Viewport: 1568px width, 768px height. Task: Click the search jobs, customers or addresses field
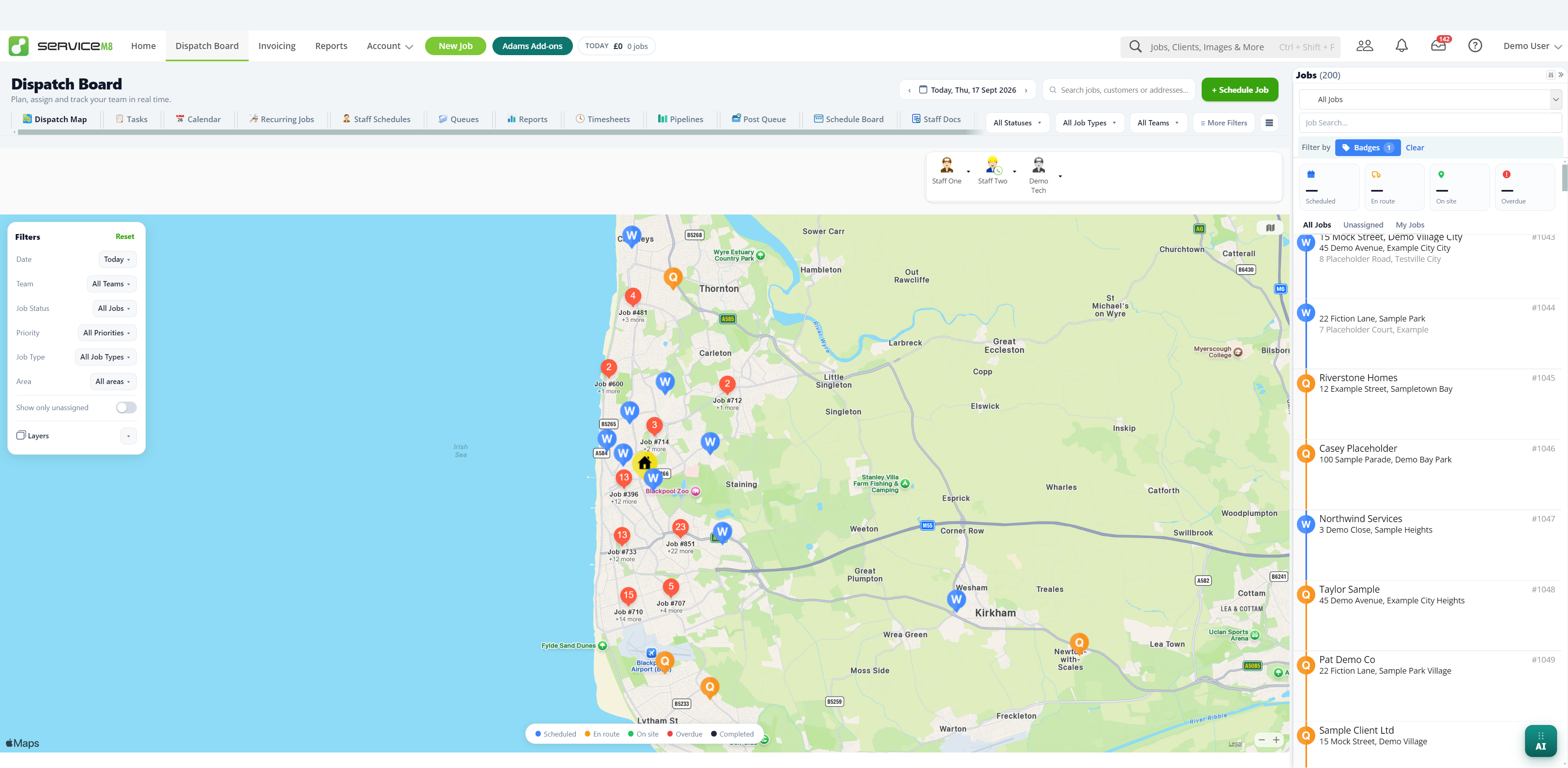pyautogui.click(x=1119, y=90)
